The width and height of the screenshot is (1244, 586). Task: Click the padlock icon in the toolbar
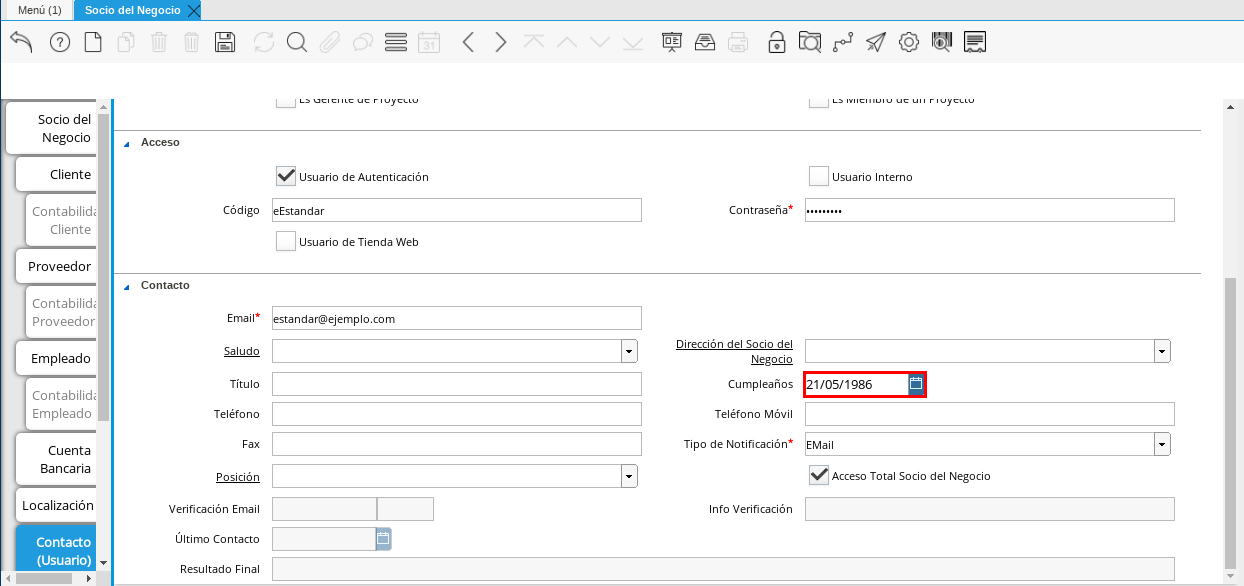coord(776,42)
